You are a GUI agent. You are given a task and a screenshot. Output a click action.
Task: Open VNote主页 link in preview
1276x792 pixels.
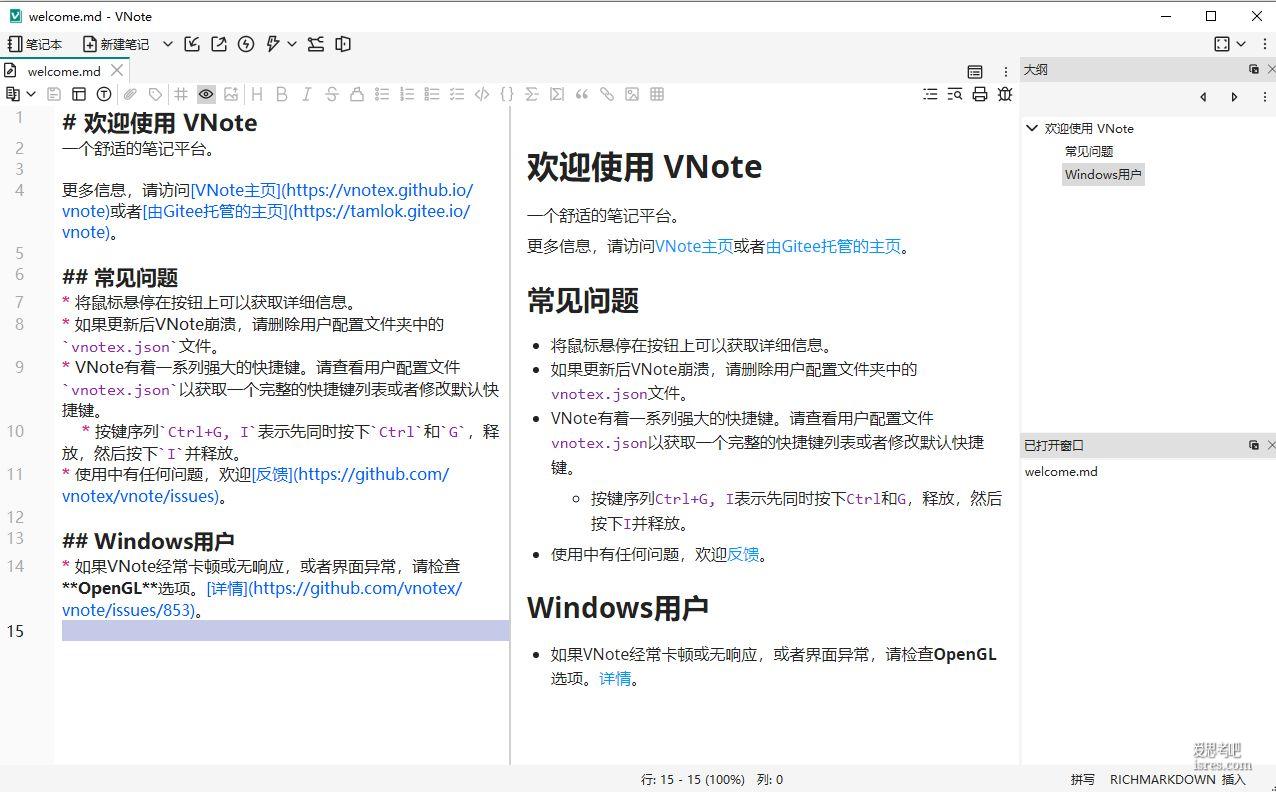[694, 246]
